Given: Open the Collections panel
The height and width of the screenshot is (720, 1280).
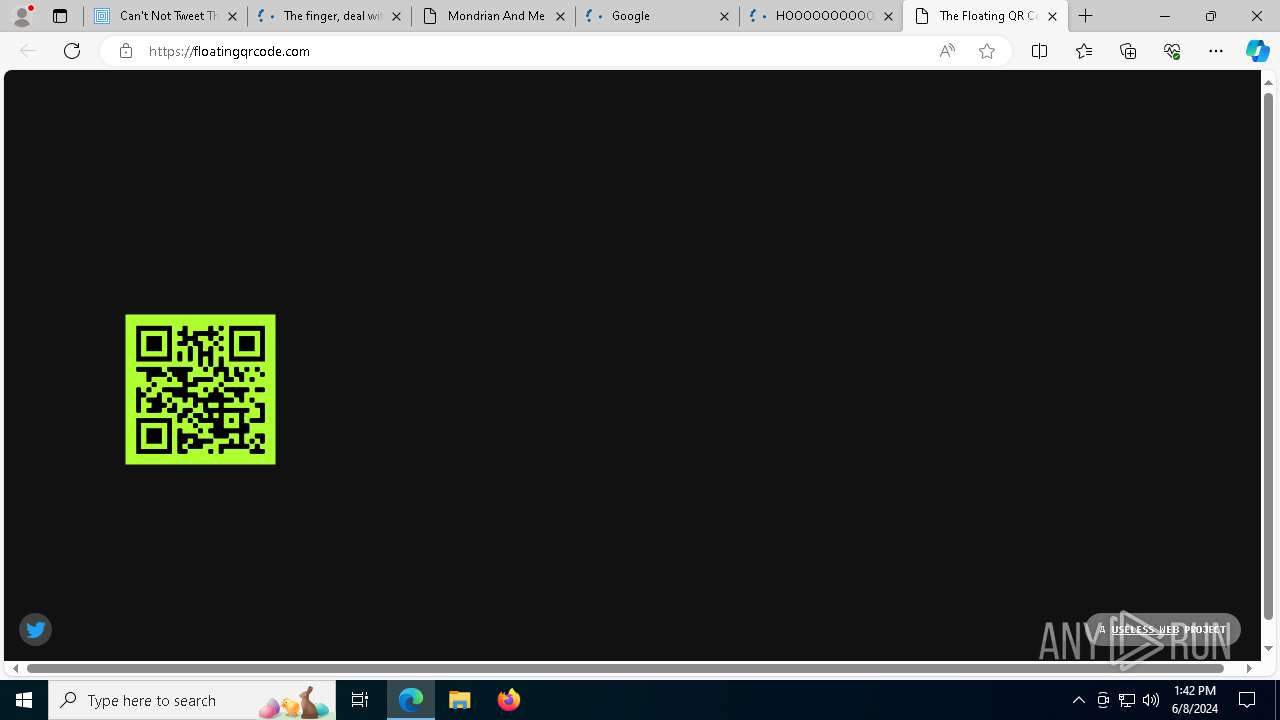Looking at the screenshot, I should tap(1128, 51).
